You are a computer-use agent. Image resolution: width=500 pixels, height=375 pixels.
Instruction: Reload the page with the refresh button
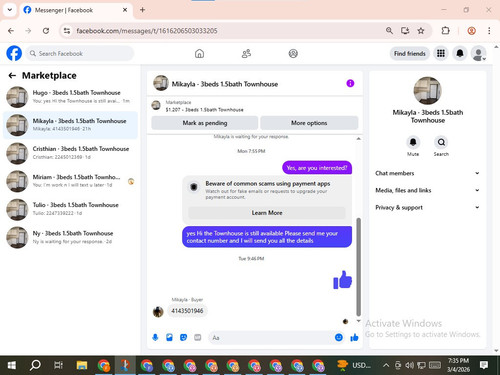pos(46,31)
